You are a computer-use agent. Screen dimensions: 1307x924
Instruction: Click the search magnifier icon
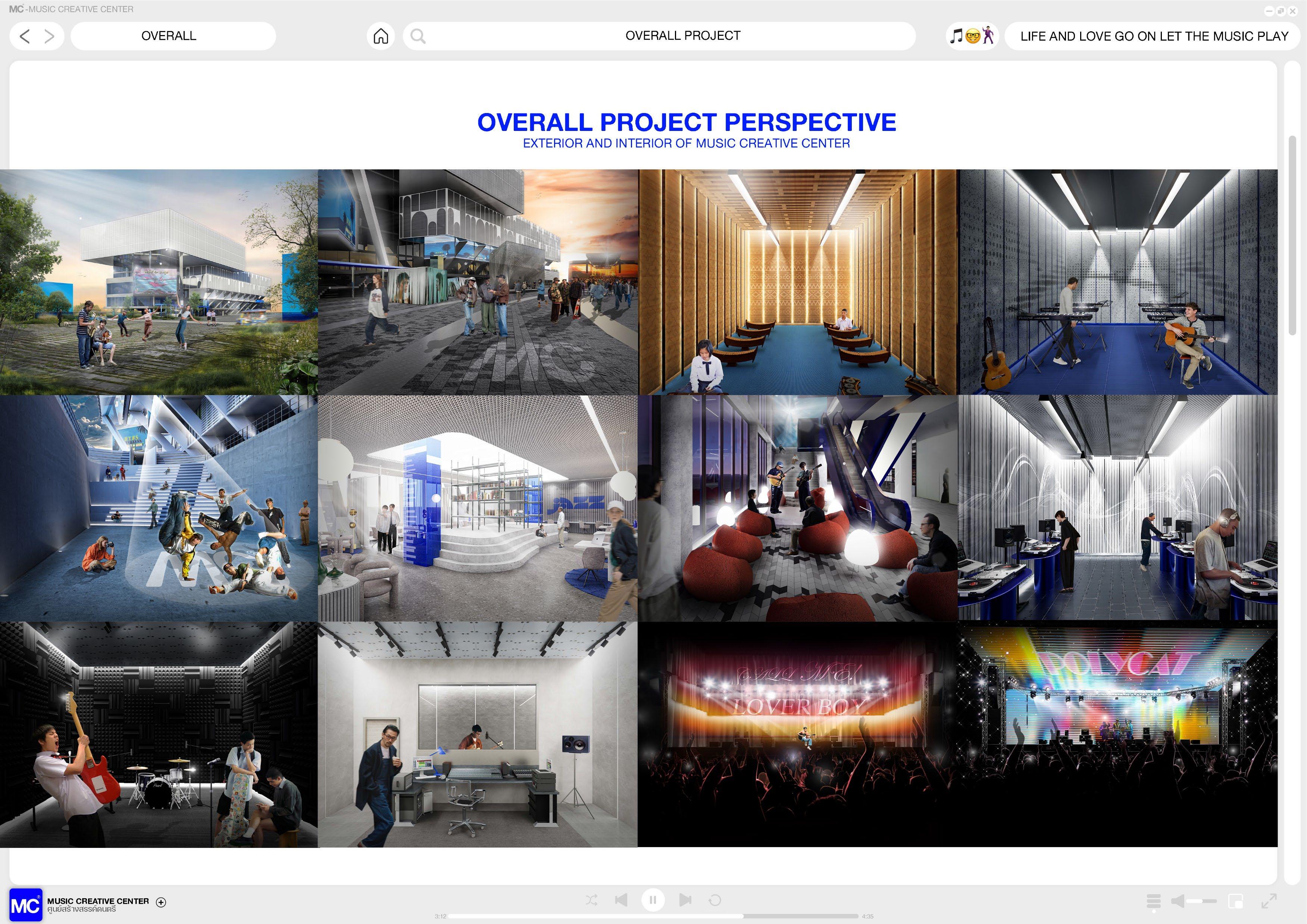tap(418, 37)
